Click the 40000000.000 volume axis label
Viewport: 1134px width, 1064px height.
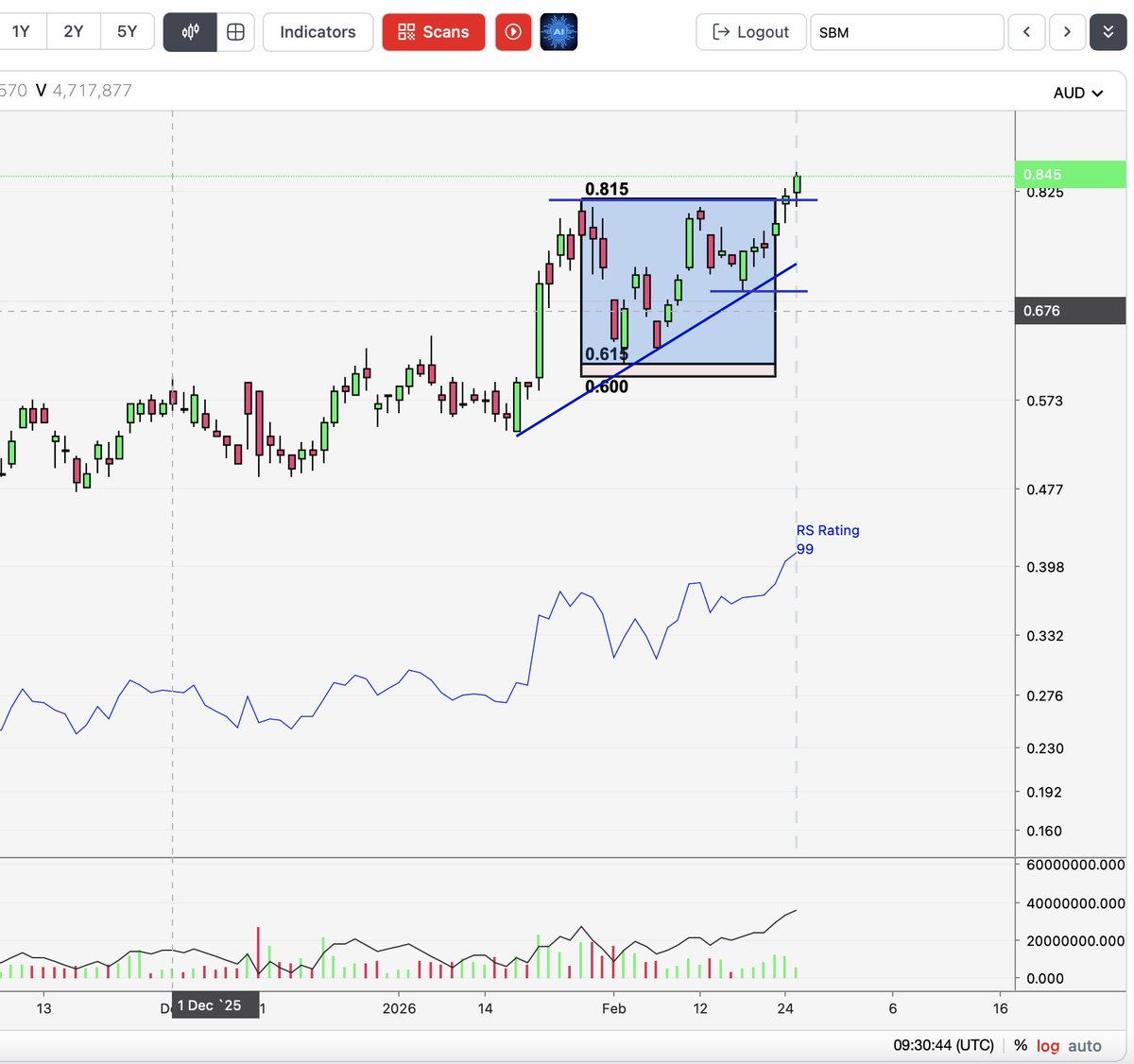[1075, 903]
